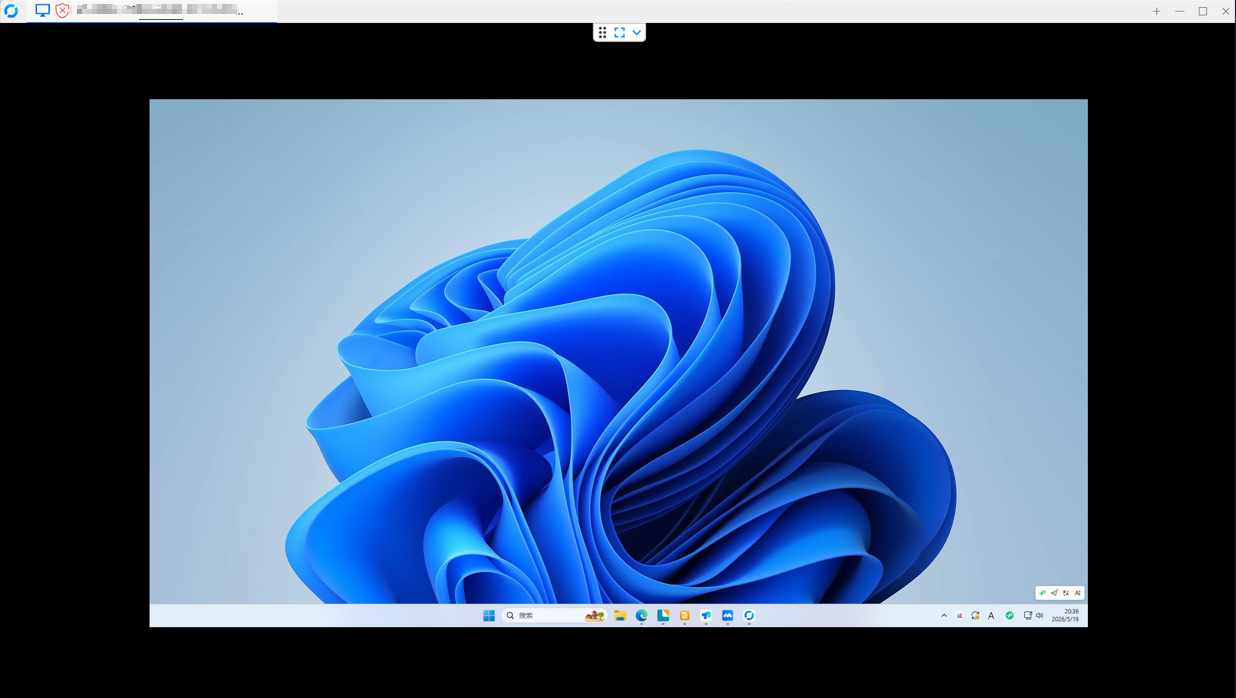Add a new session with plus button
The image size is (1236, 698).
(x=1156, y=11)
